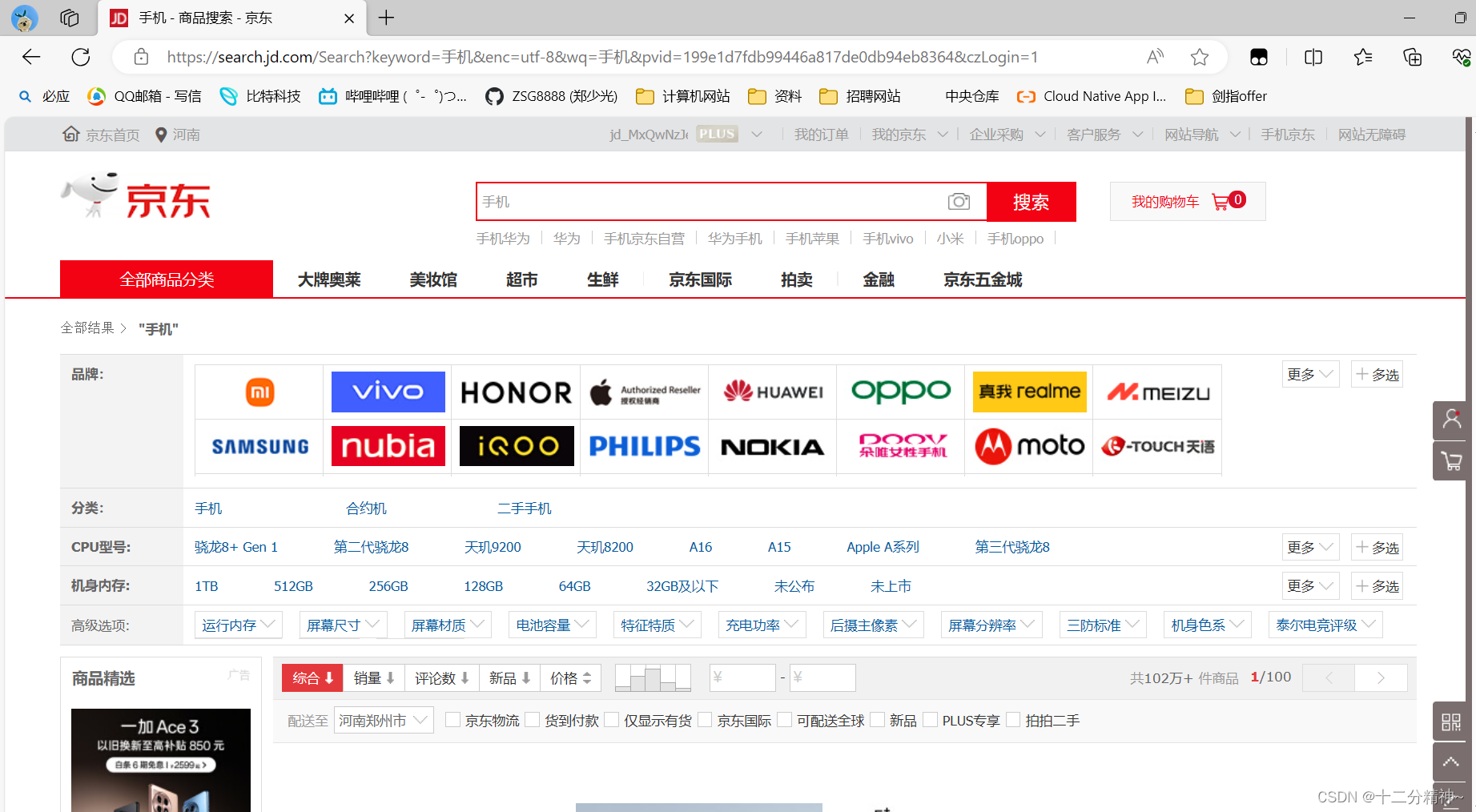Select the PHILIPS brand logo
Screen dimensions: 1476x812
645,446
